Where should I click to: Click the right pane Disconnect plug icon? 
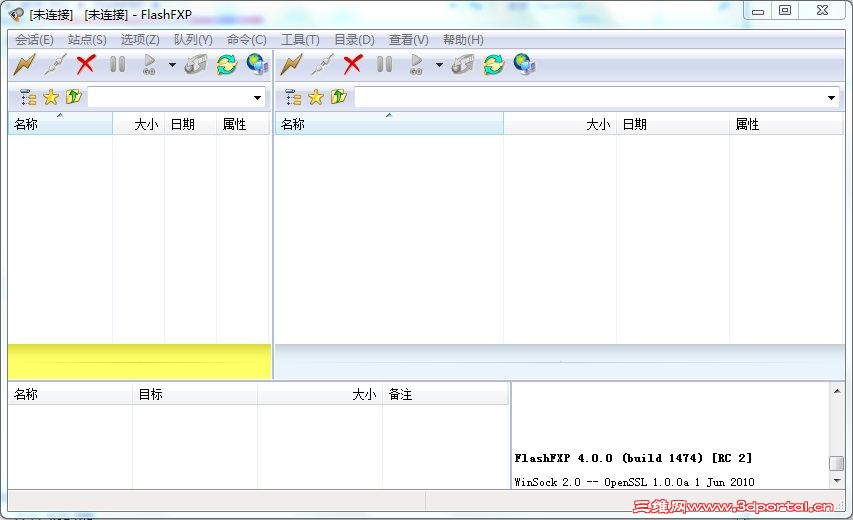322,65
